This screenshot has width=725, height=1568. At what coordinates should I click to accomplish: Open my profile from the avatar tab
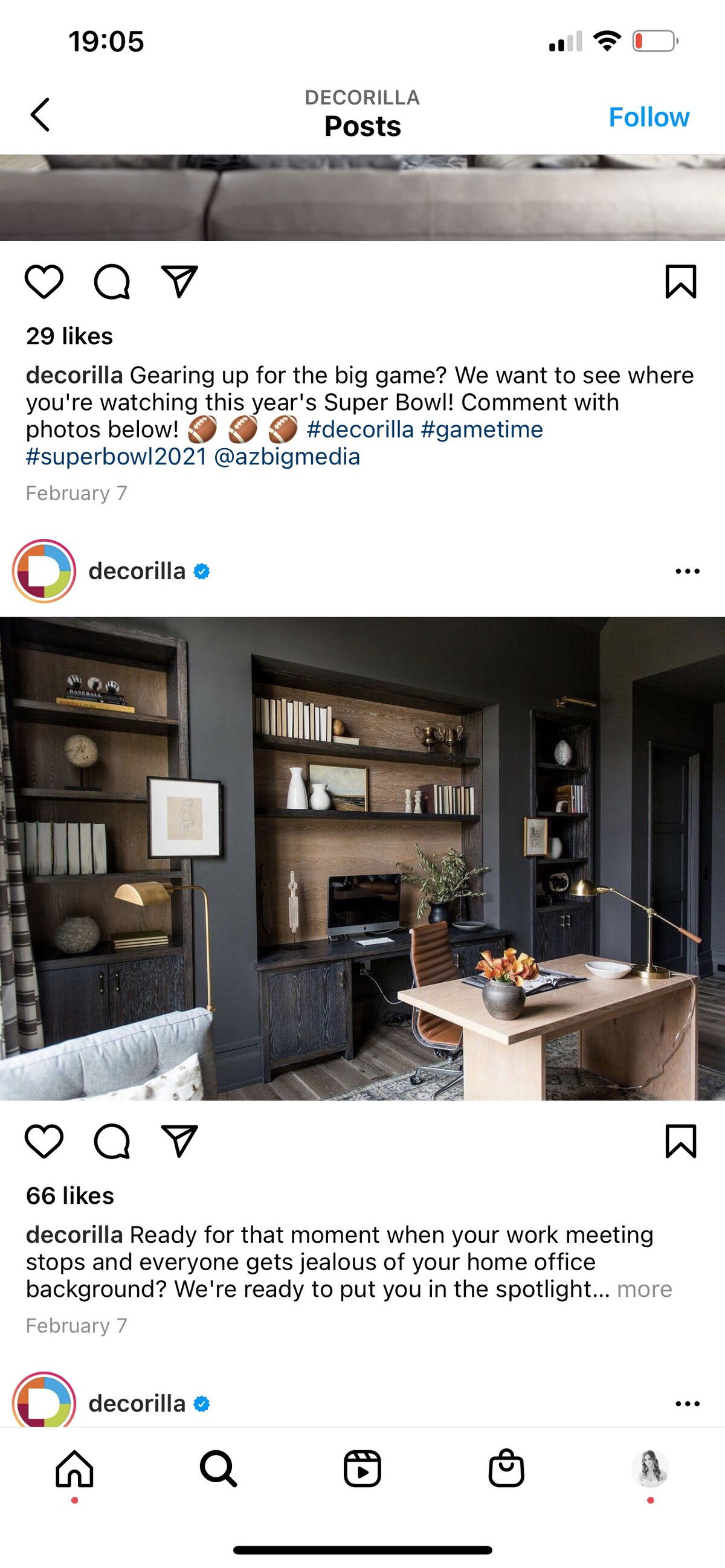pos(650,1468)
